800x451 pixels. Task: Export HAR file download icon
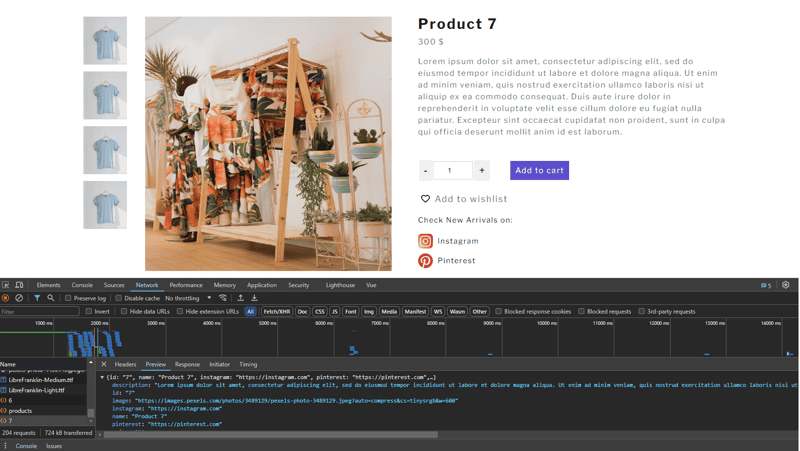(254, 298)
